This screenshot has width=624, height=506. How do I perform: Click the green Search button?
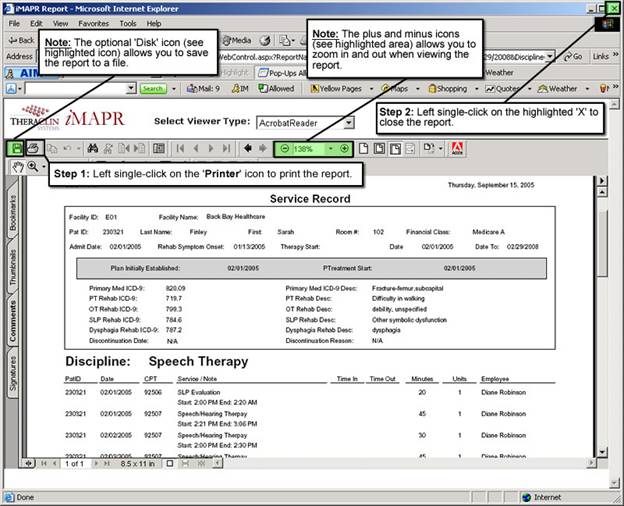152,89
